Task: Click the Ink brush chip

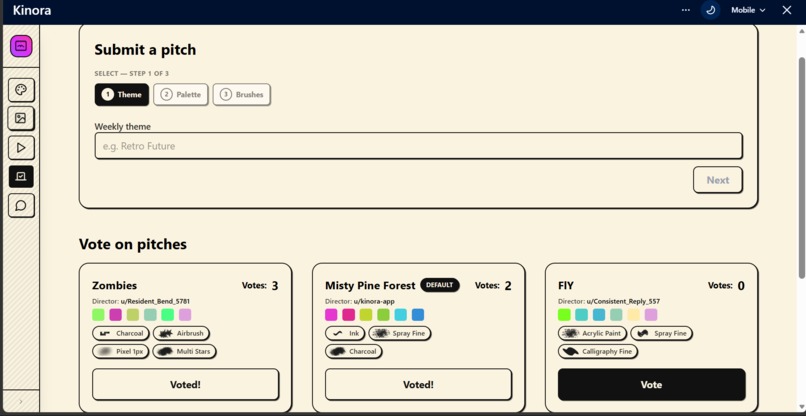Action: [345, 333]
